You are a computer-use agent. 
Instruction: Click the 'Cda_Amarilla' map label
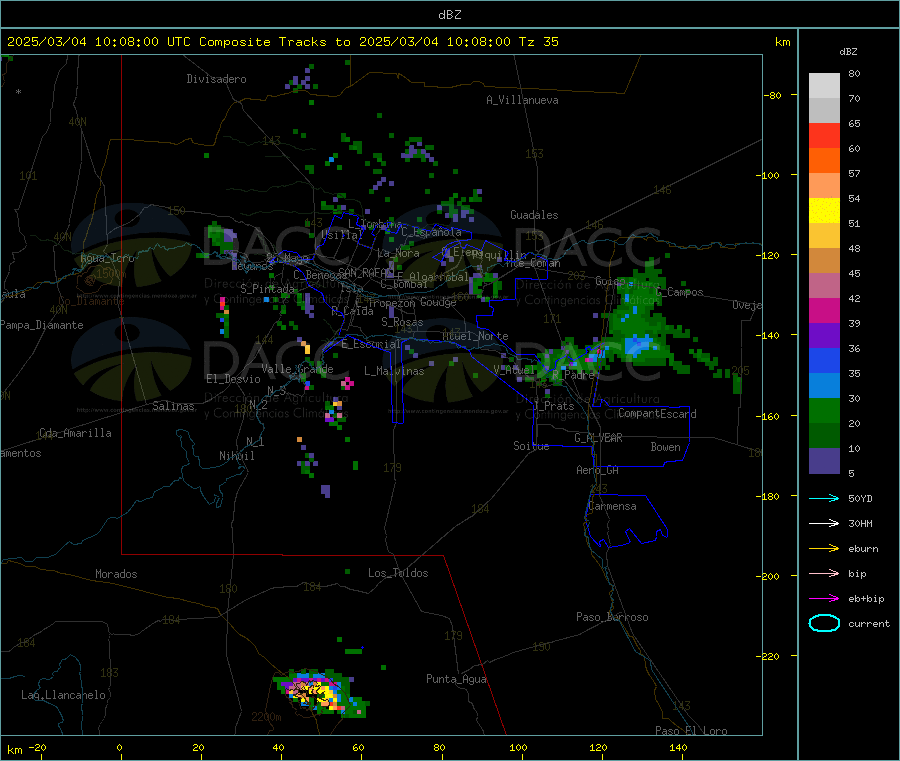[x=75, y=433]
